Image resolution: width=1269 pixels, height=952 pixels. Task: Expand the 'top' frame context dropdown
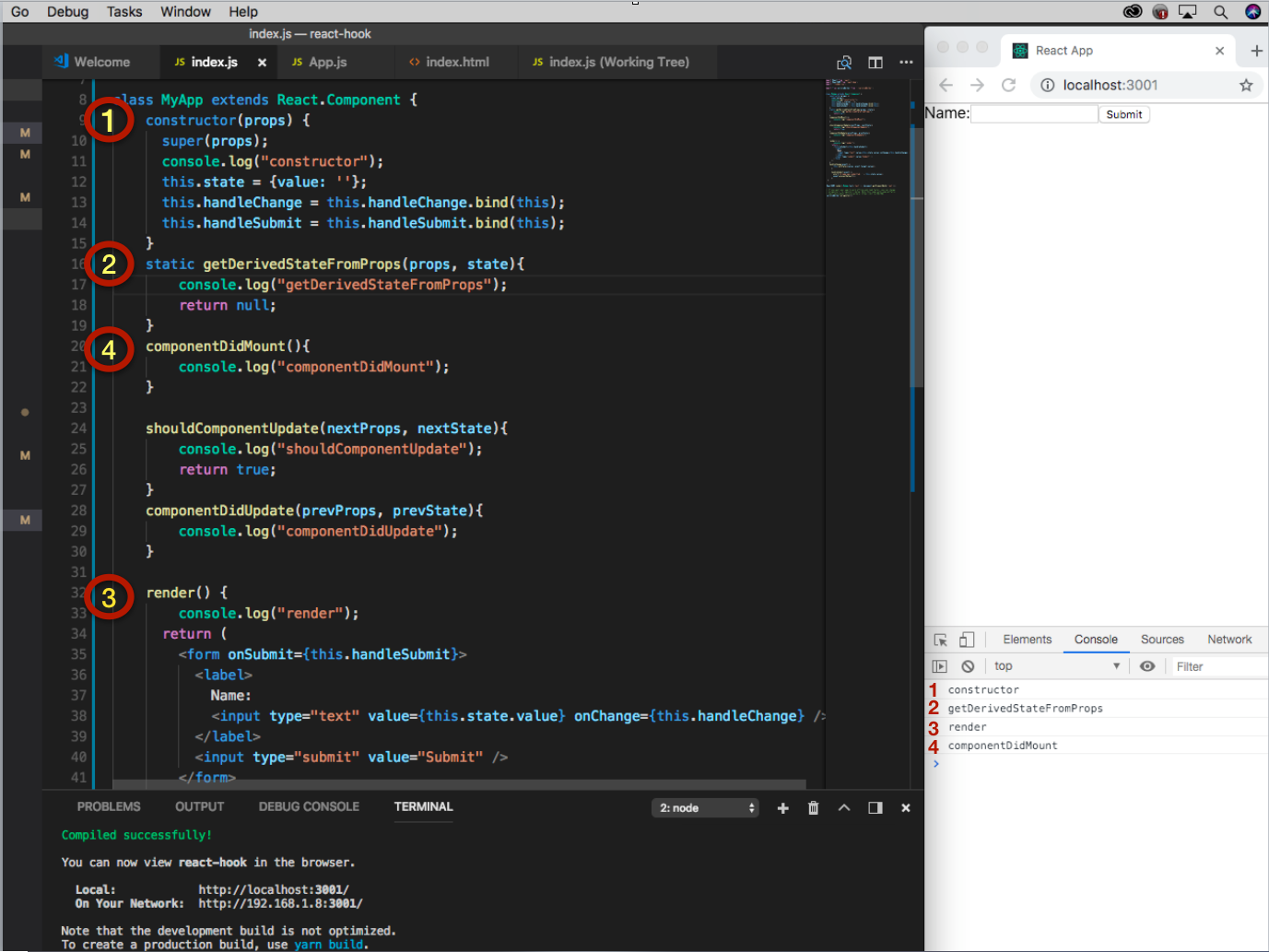click(1056, 665)
